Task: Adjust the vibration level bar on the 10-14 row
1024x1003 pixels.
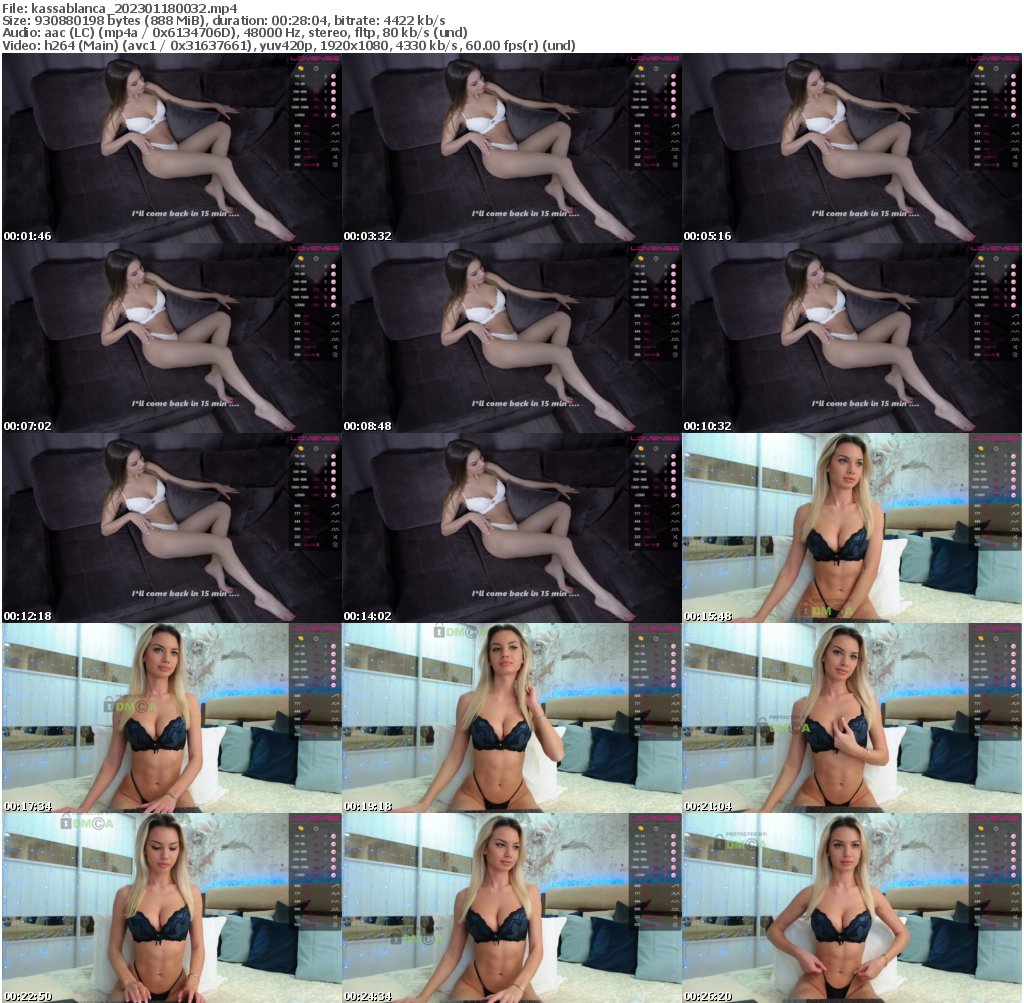Action: click(x=325, y=76)
